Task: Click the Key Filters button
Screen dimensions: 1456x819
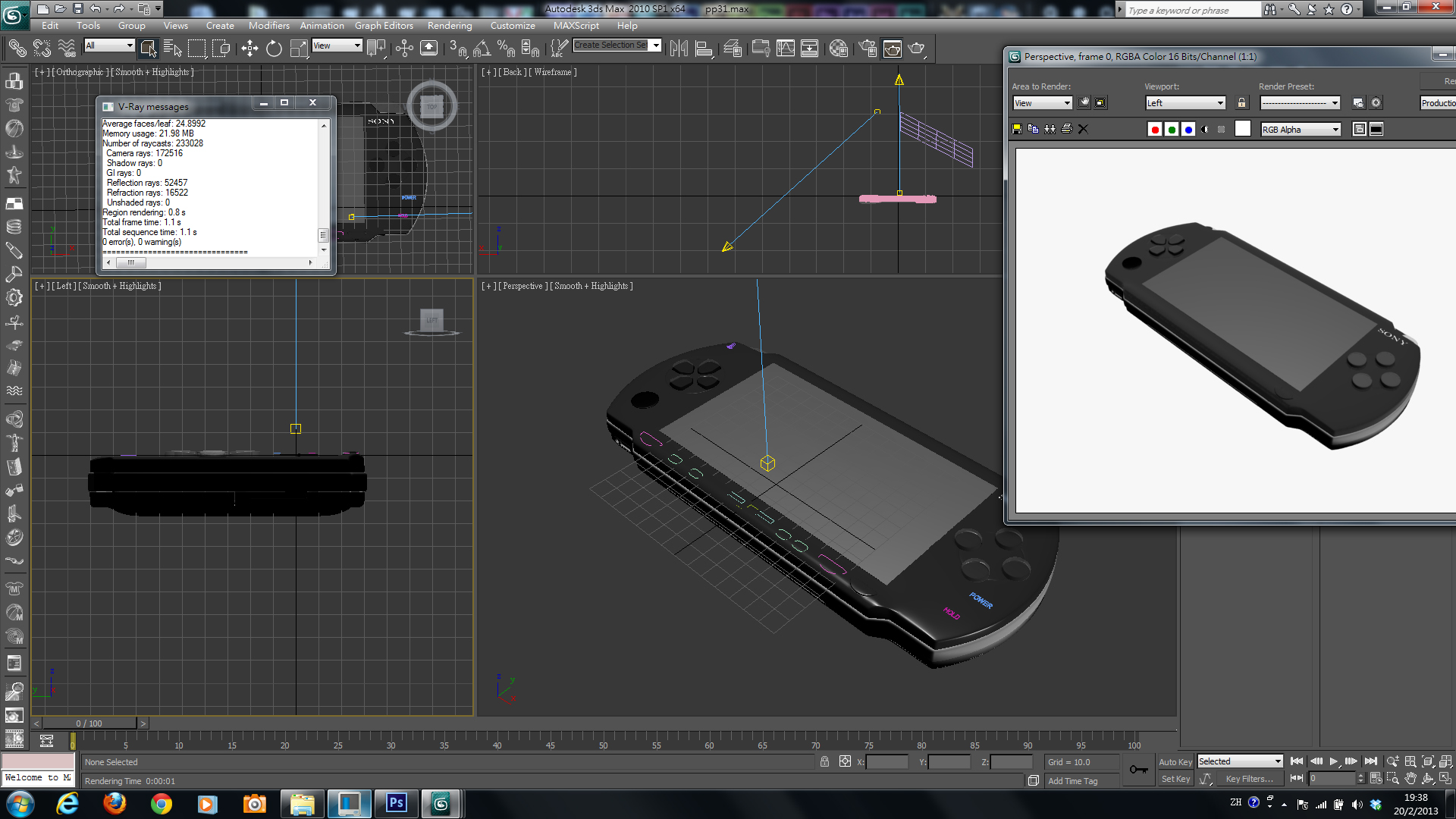Action: (x=1249, y=779)
